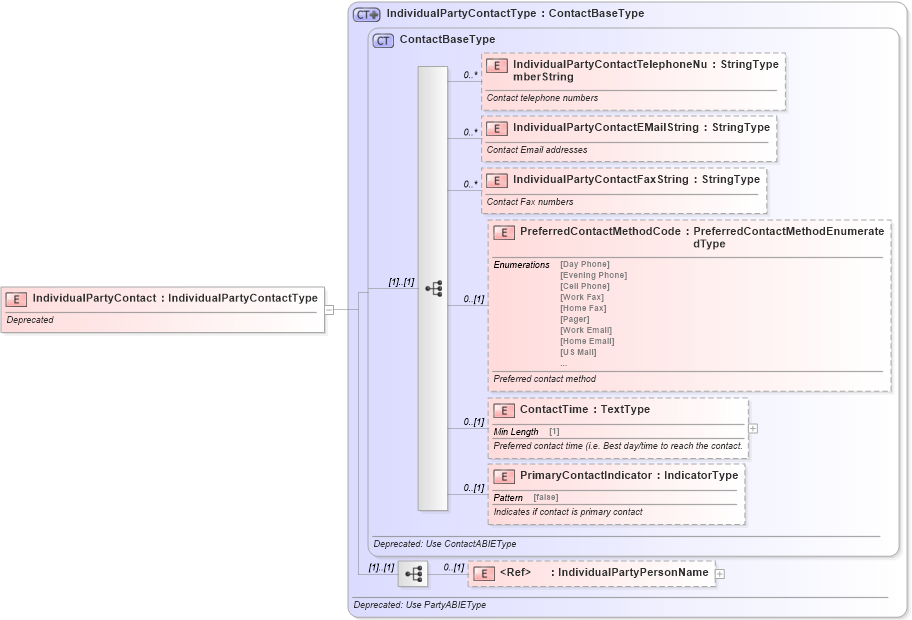
Task: Click the Deprecated: Use PartyABIEType annotation
Action: (x=418, y=605)
